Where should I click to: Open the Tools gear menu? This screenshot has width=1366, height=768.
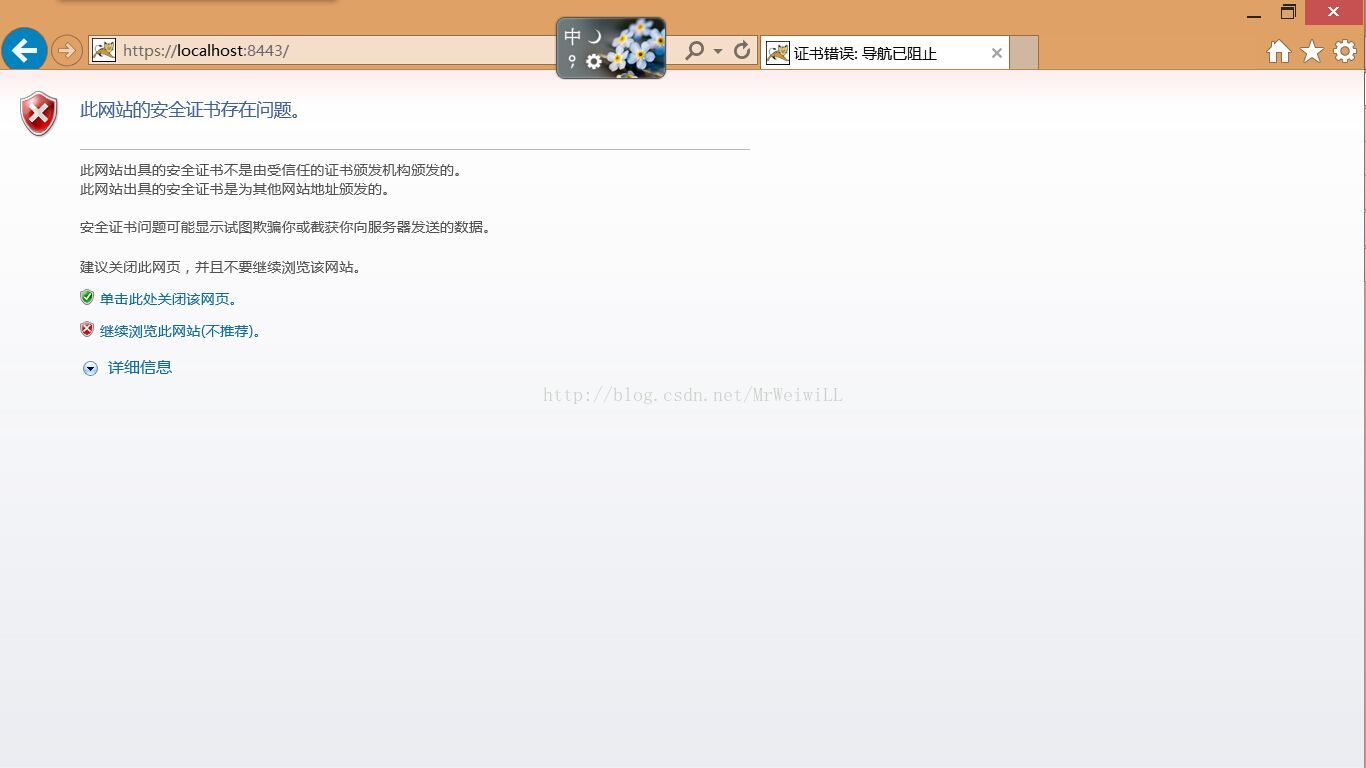pyautogui.click(x=1345, y=50)
